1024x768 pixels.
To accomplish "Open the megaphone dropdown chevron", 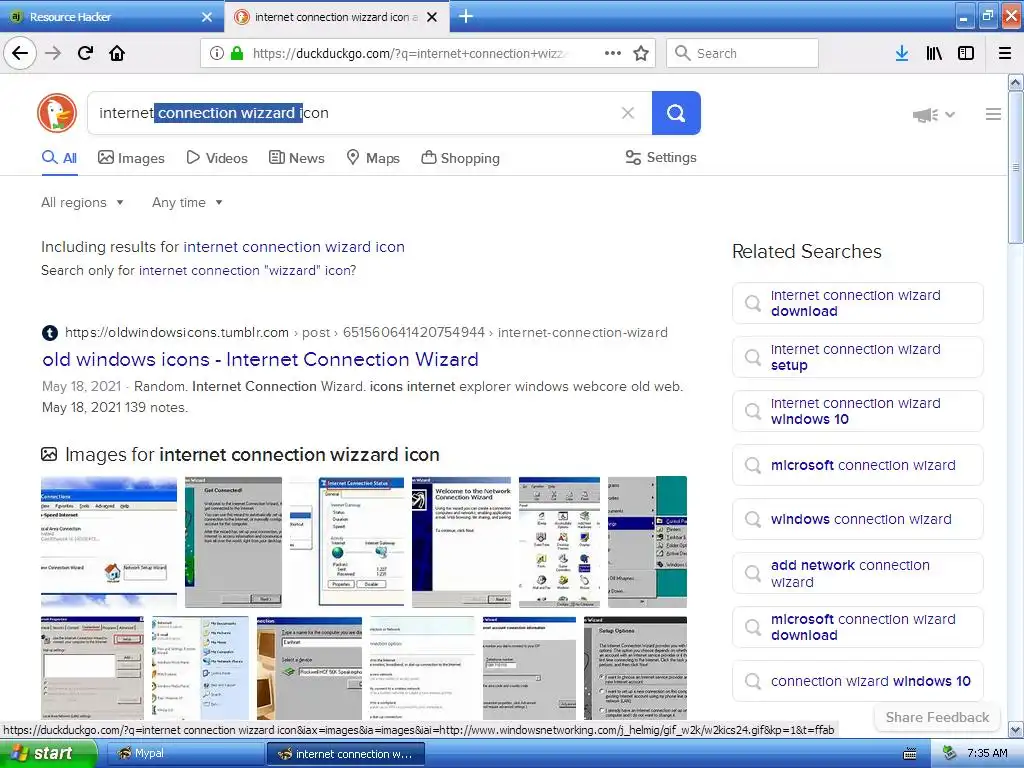I will (x=950, y=114).
